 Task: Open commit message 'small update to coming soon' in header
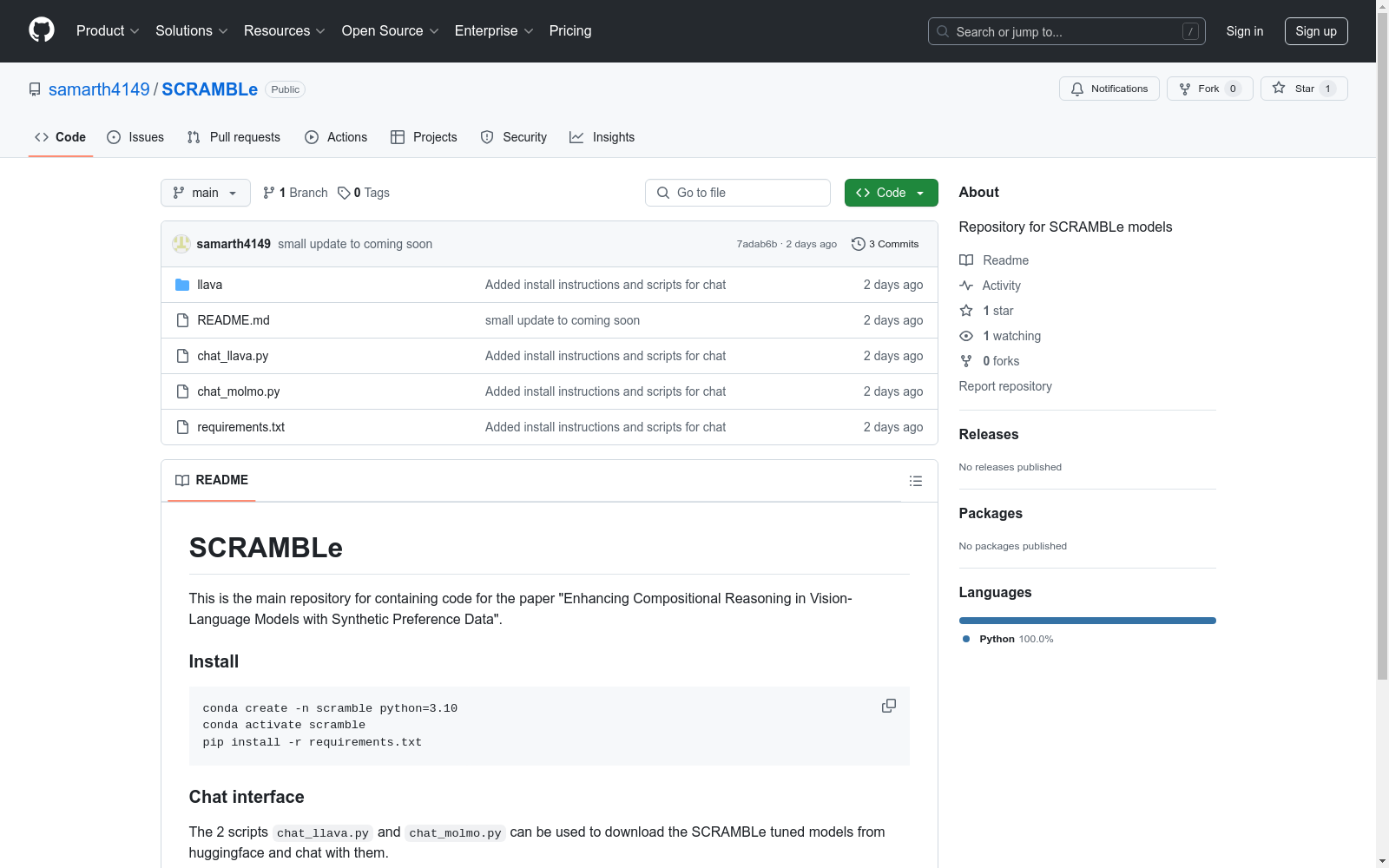point(355,244)
